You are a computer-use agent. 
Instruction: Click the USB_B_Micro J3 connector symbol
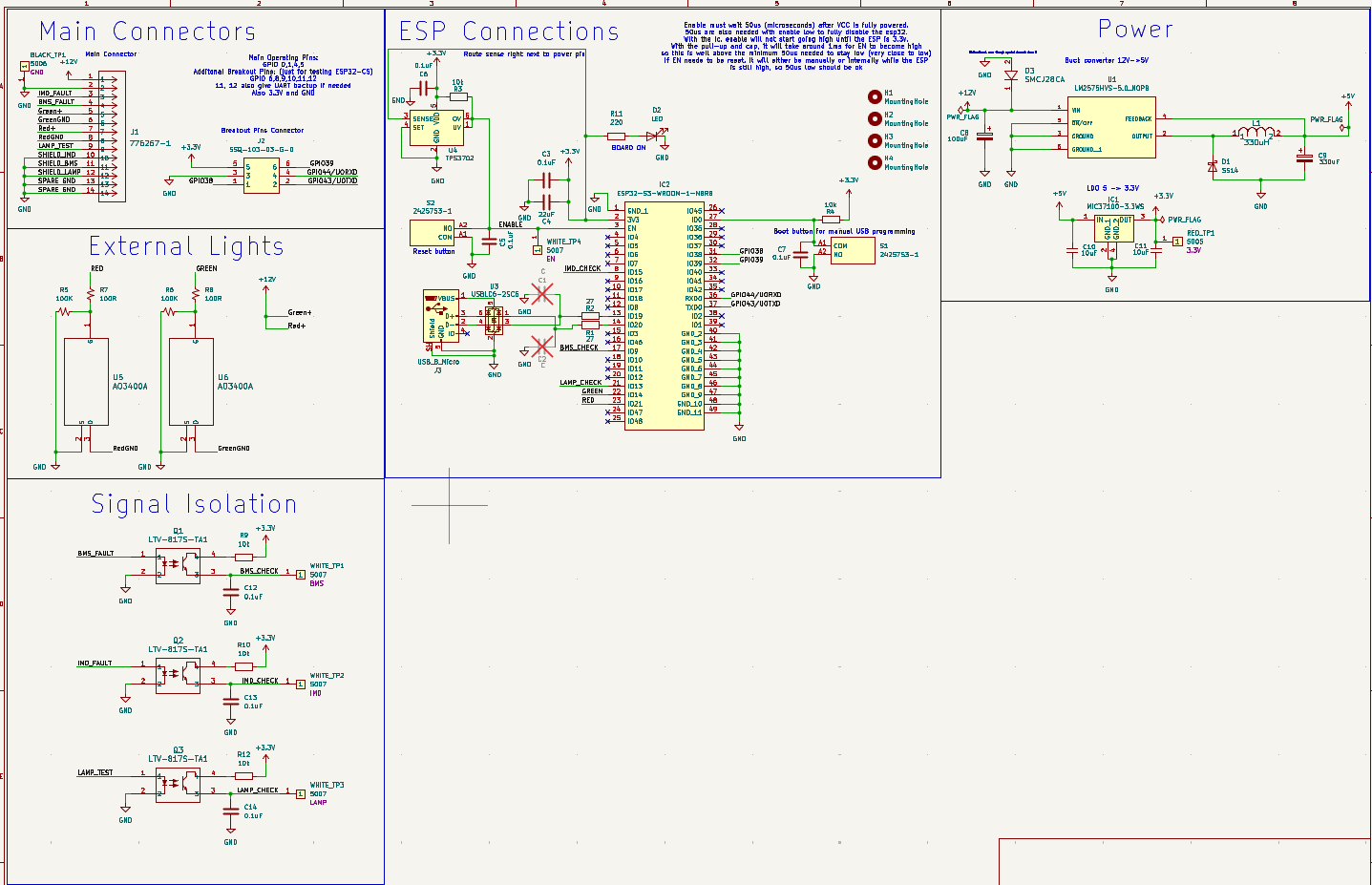[440, 316]
